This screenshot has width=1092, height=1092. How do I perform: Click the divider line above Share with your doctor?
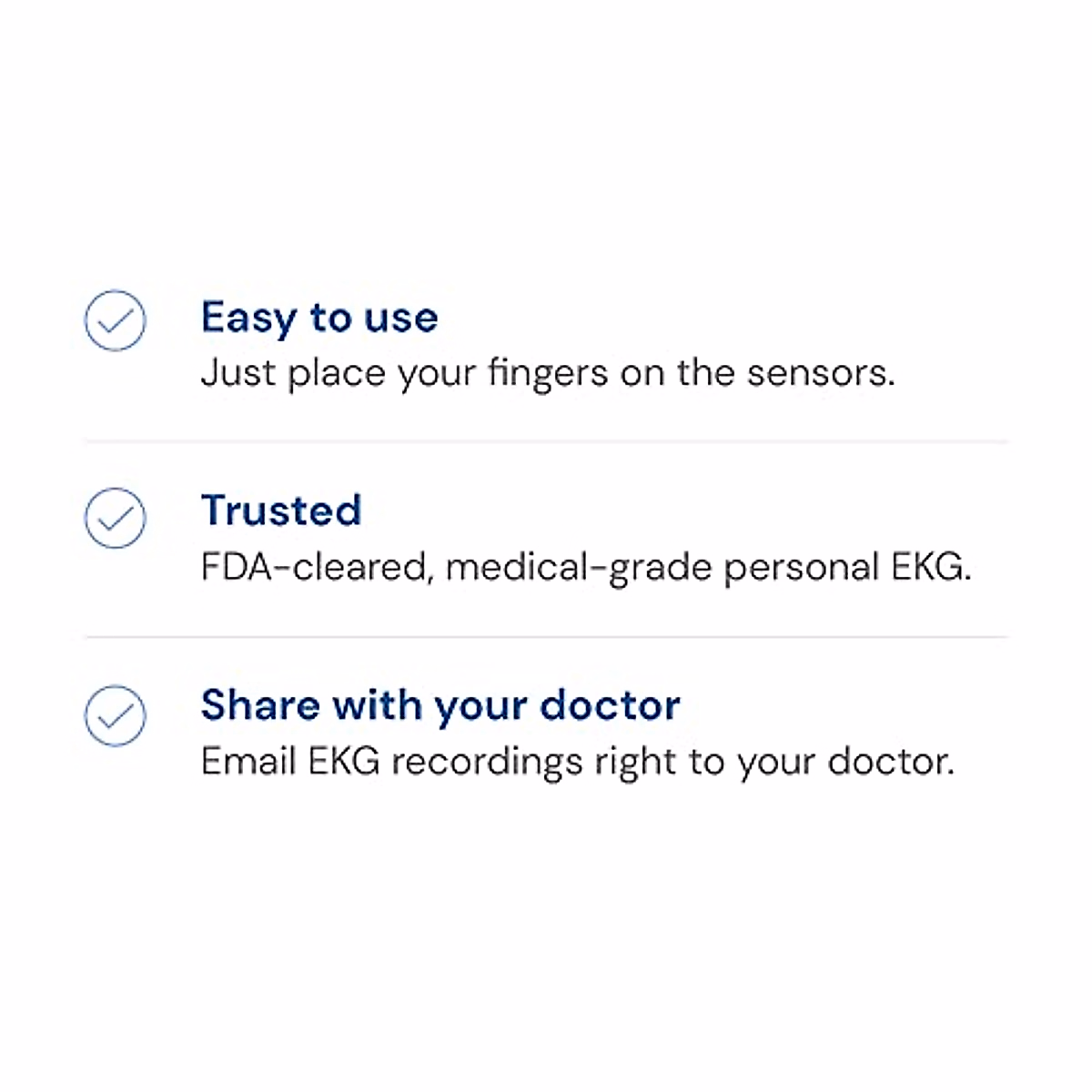546,637
